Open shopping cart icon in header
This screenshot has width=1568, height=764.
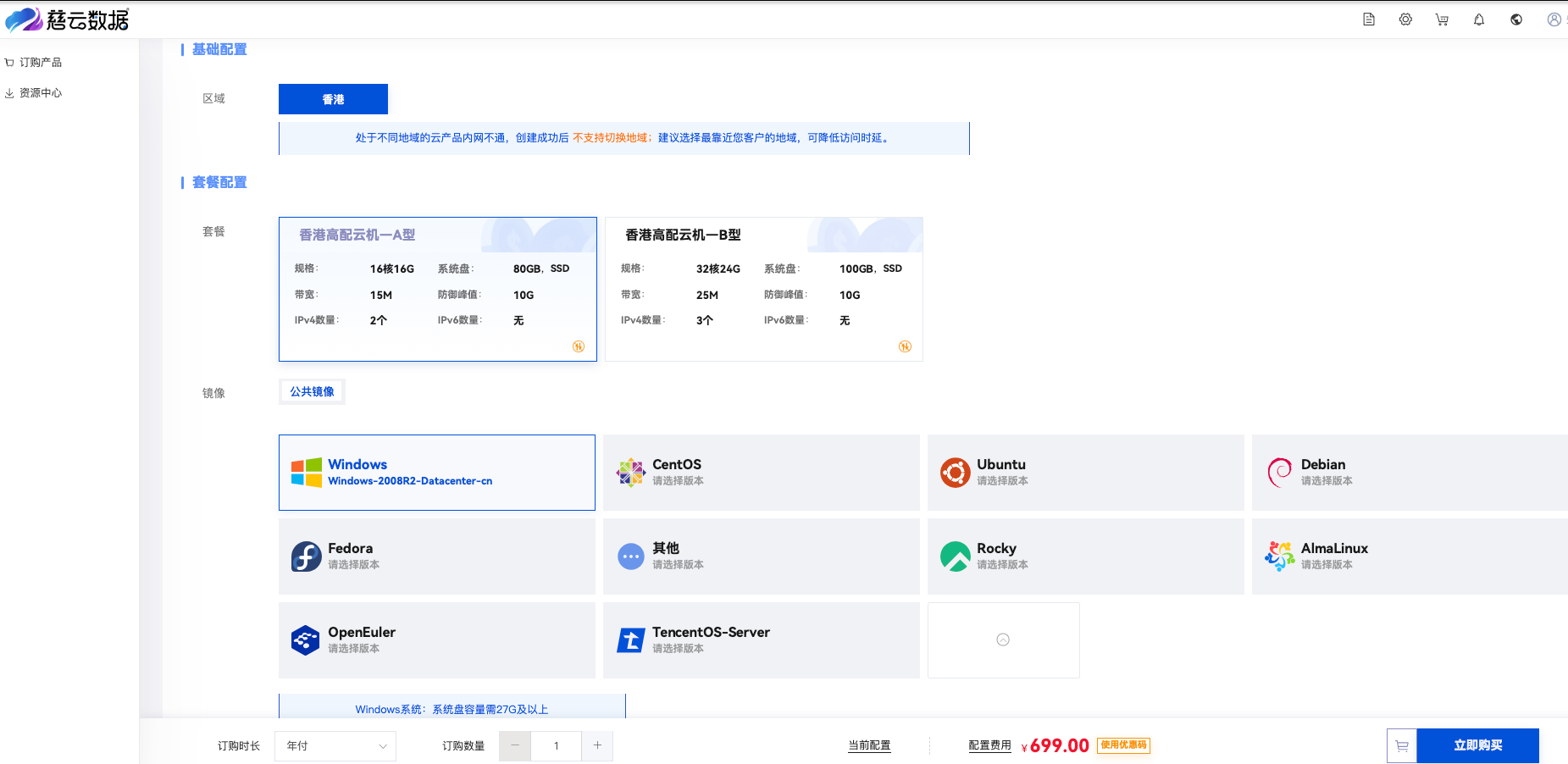click(1442, 19)
